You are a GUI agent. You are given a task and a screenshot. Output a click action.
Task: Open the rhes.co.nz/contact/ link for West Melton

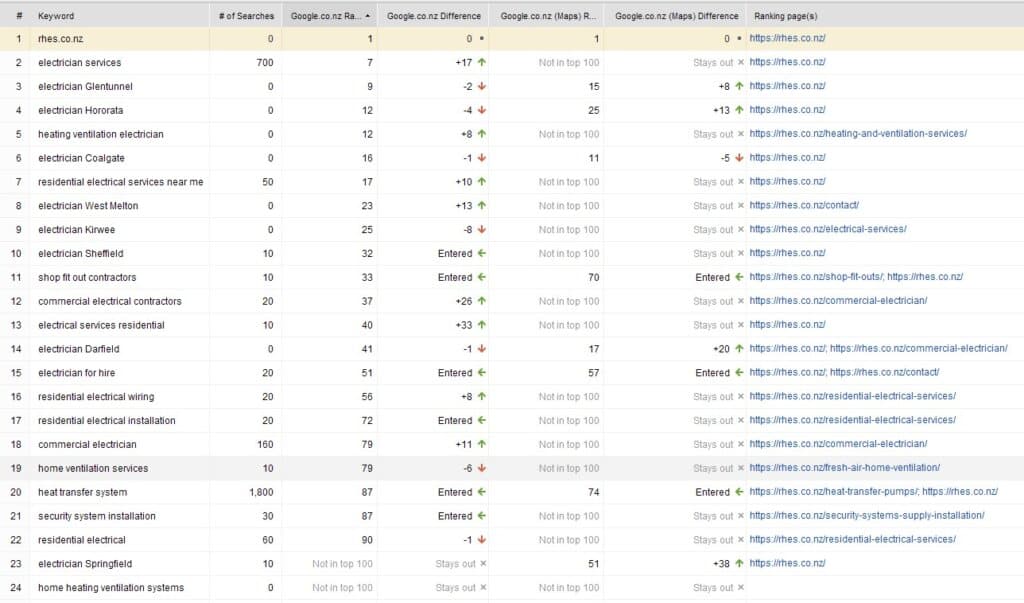804,205
